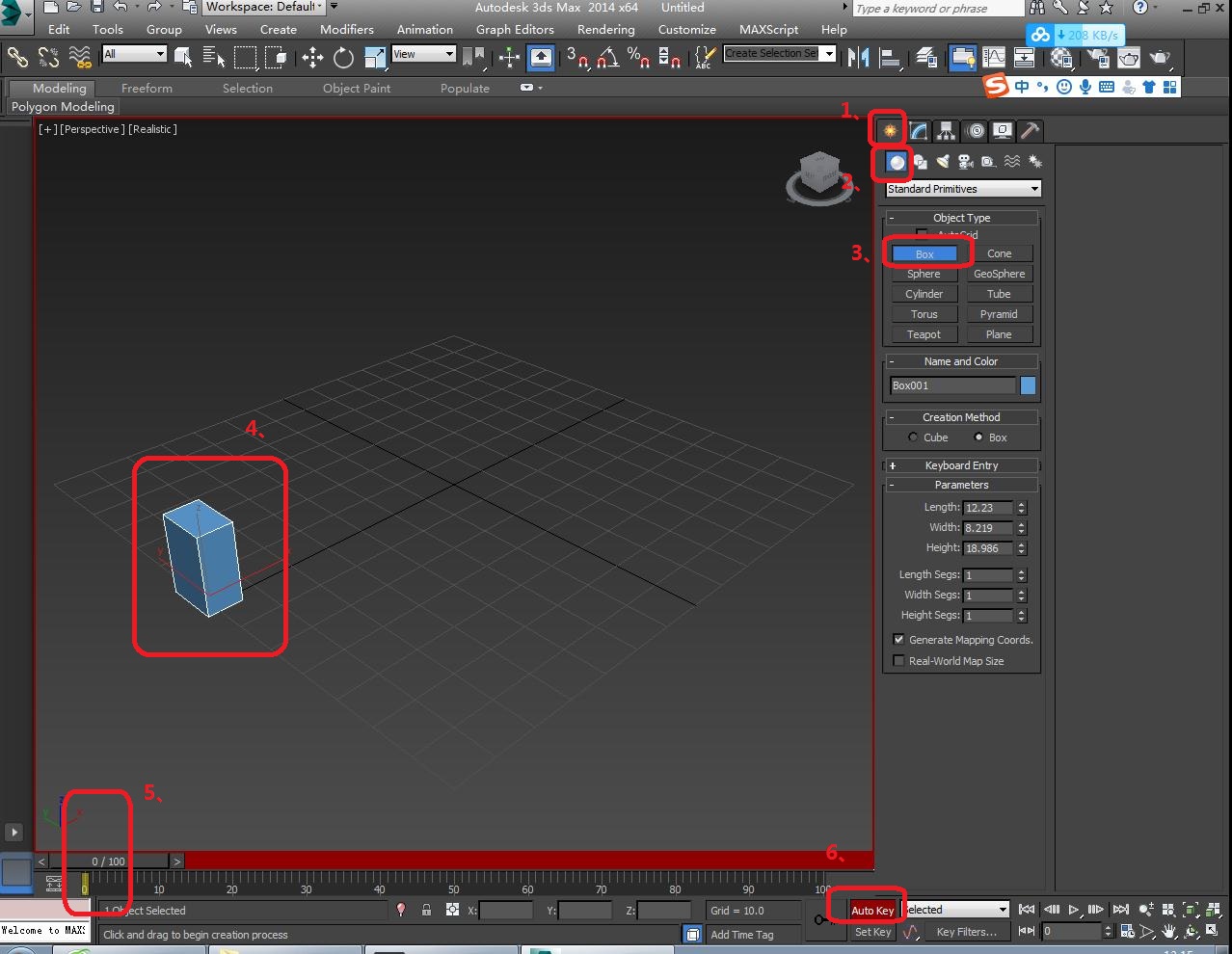1232x954 pixels.
Task: Switch to Freeform ribbon tab
Action: (147, 88)
